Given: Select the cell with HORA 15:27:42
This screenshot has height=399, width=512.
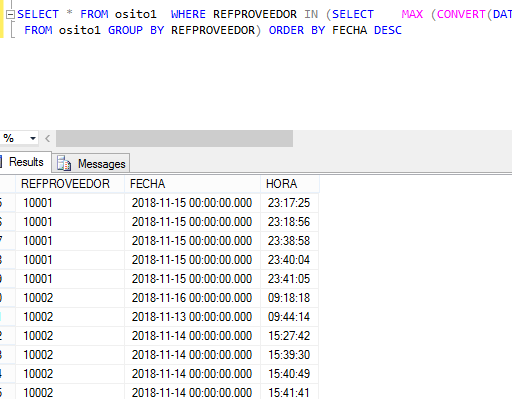Looking at the screenshot, I should 290,336.
